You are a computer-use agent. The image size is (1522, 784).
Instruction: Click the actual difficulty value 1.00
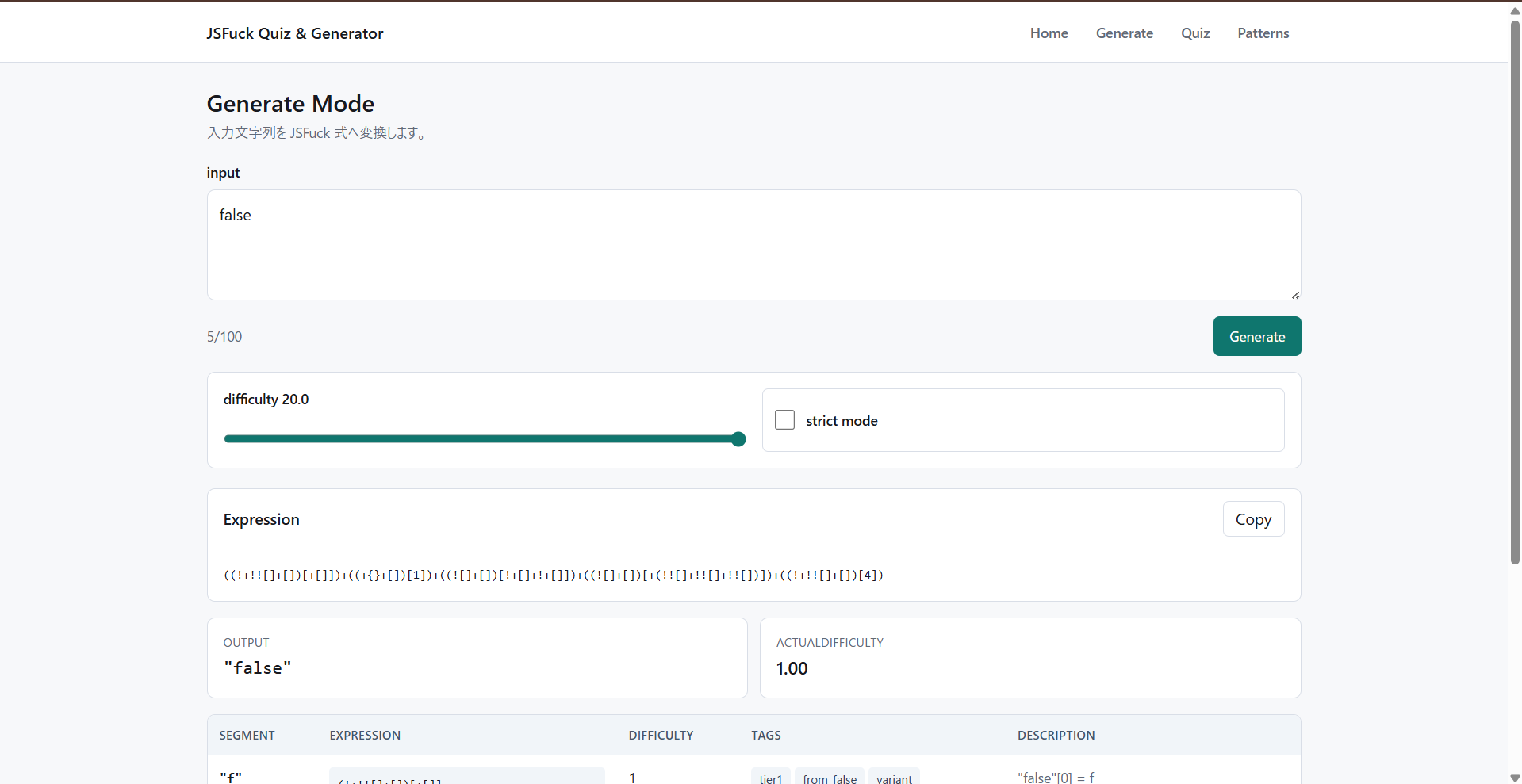792,668
